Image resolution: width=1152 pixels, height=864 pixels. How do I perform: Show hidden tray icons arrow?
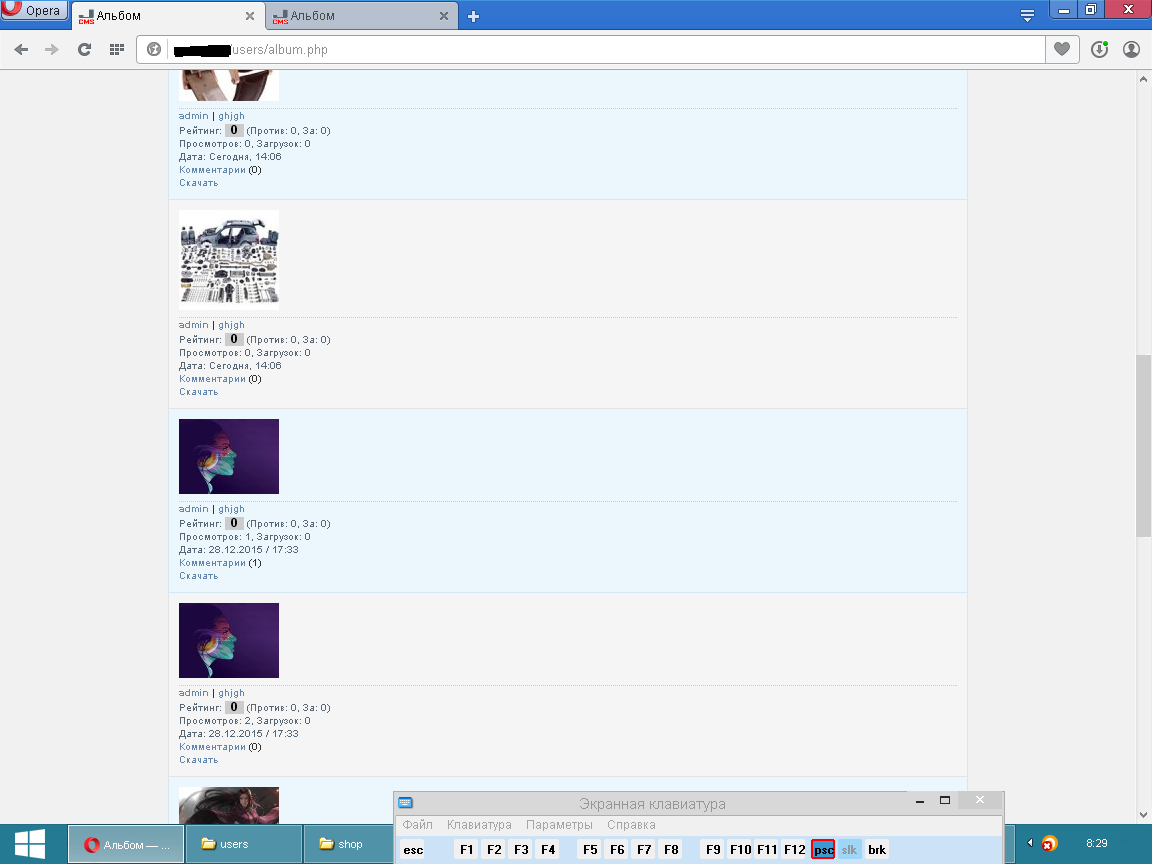1030,843
